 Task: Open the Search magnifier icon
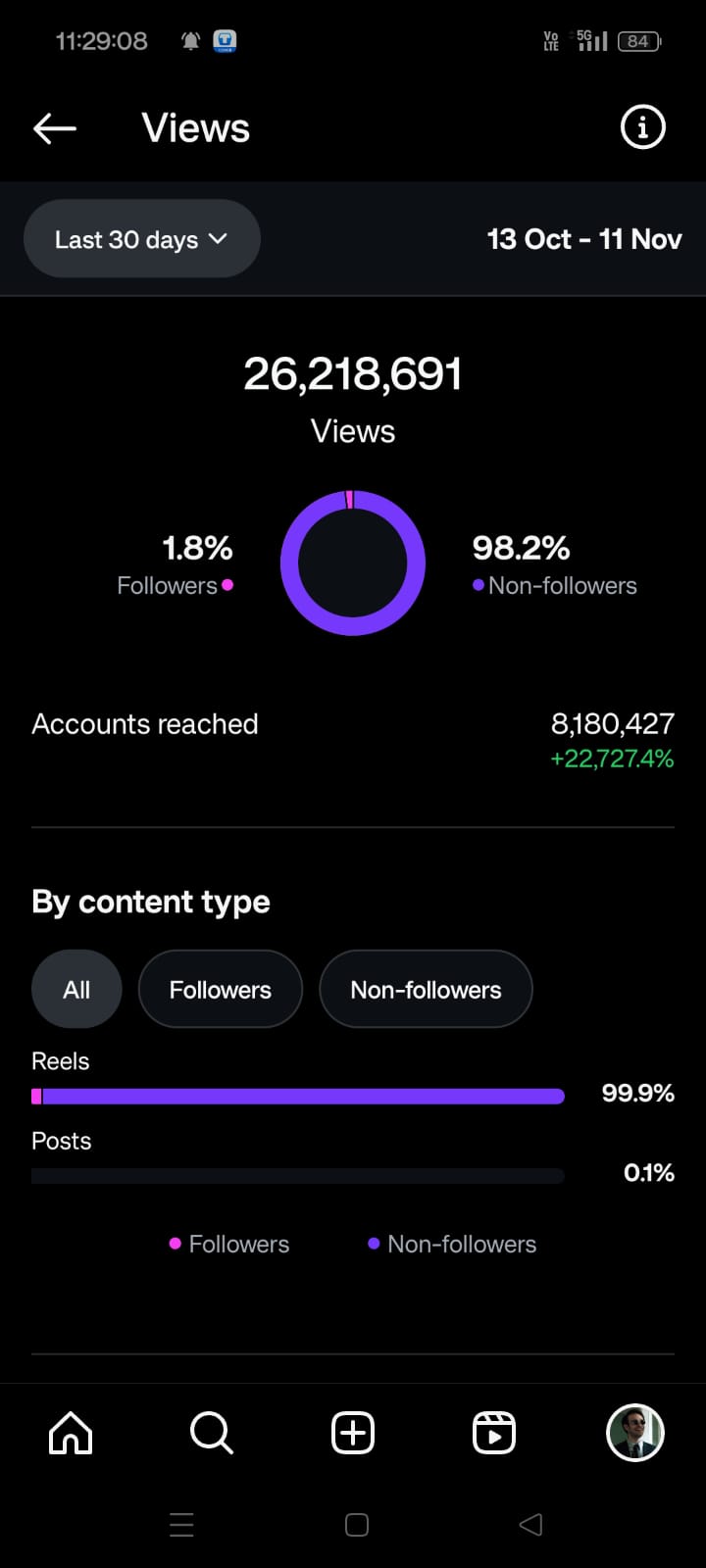211,1433
